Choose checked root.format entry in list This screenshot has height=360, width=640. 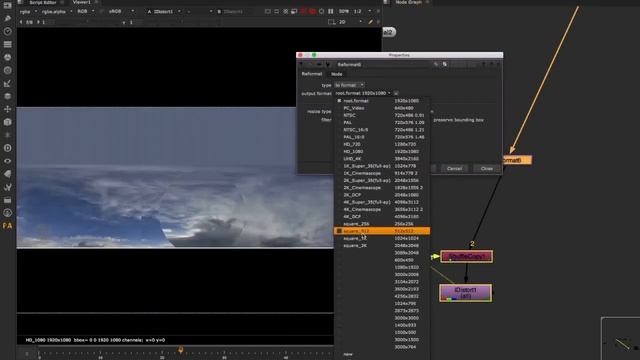pos(382,101)
